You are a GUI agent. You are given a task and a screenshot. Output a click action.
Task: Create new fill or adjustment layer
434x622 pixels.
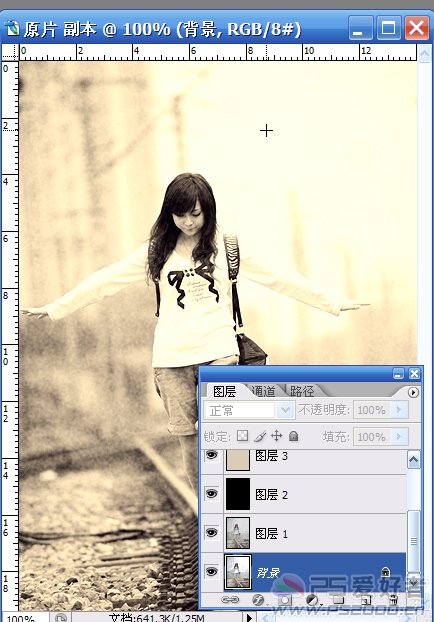[312, 599]
